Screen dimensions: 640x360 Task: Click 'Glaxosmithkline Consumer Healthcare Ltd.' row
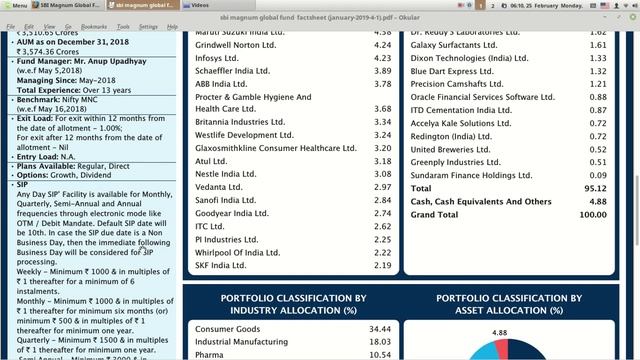(293, 148)
